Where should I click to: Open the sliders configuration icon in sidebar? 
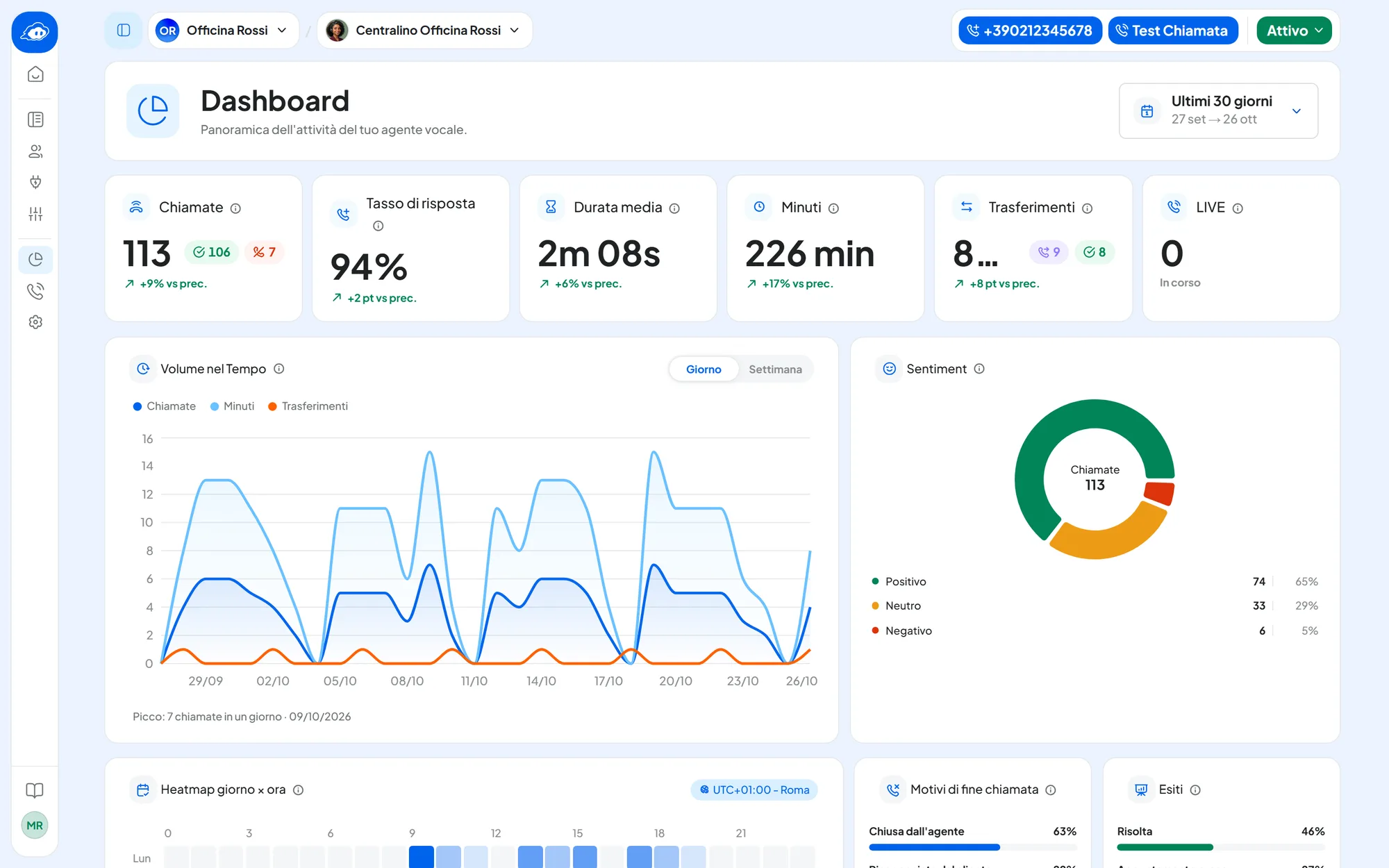pos(35,214)
